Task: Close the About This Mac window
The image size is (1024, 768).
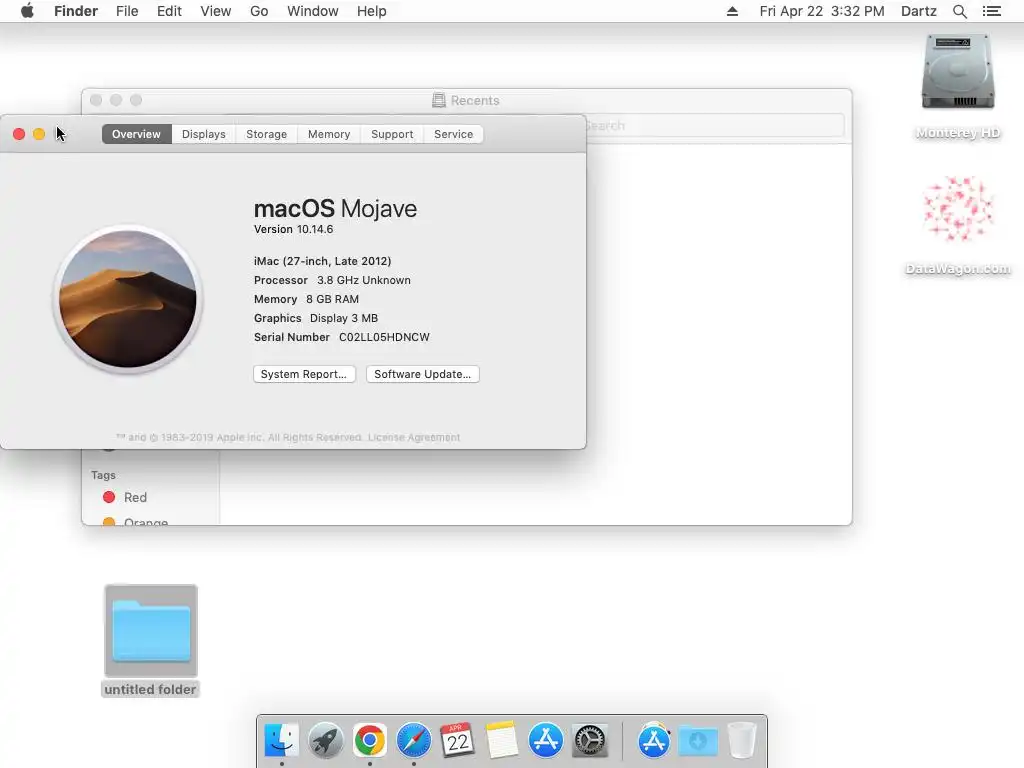Action: [x=19, y=134]
